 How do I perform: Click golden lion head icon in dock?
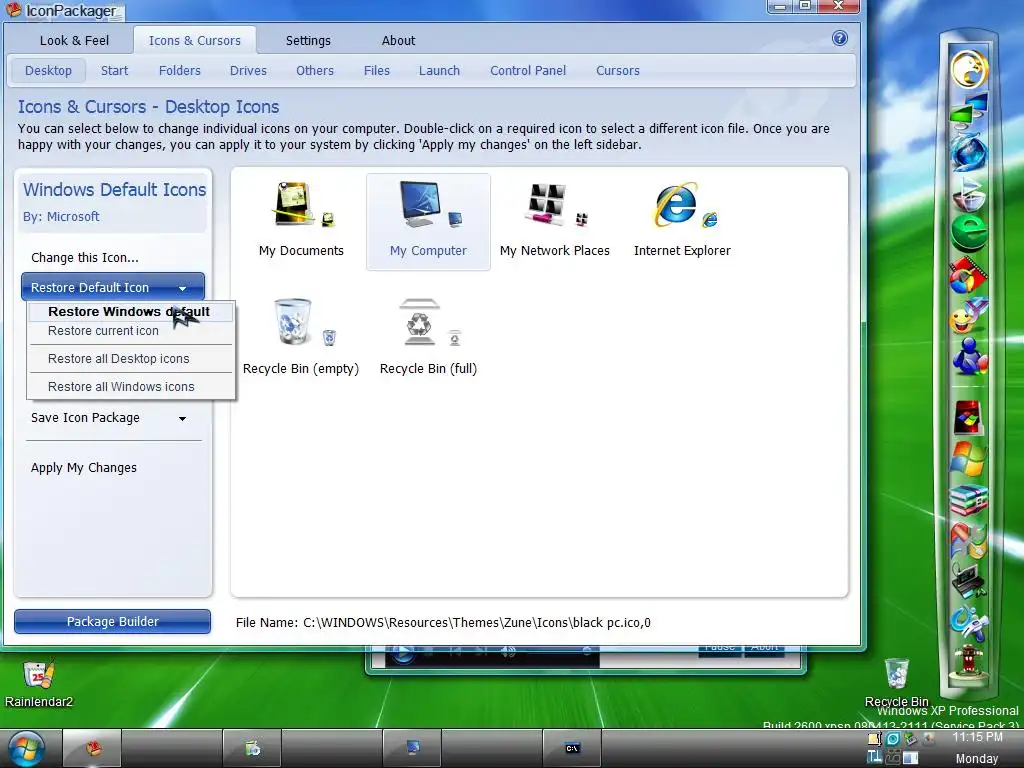click(968, 69)
